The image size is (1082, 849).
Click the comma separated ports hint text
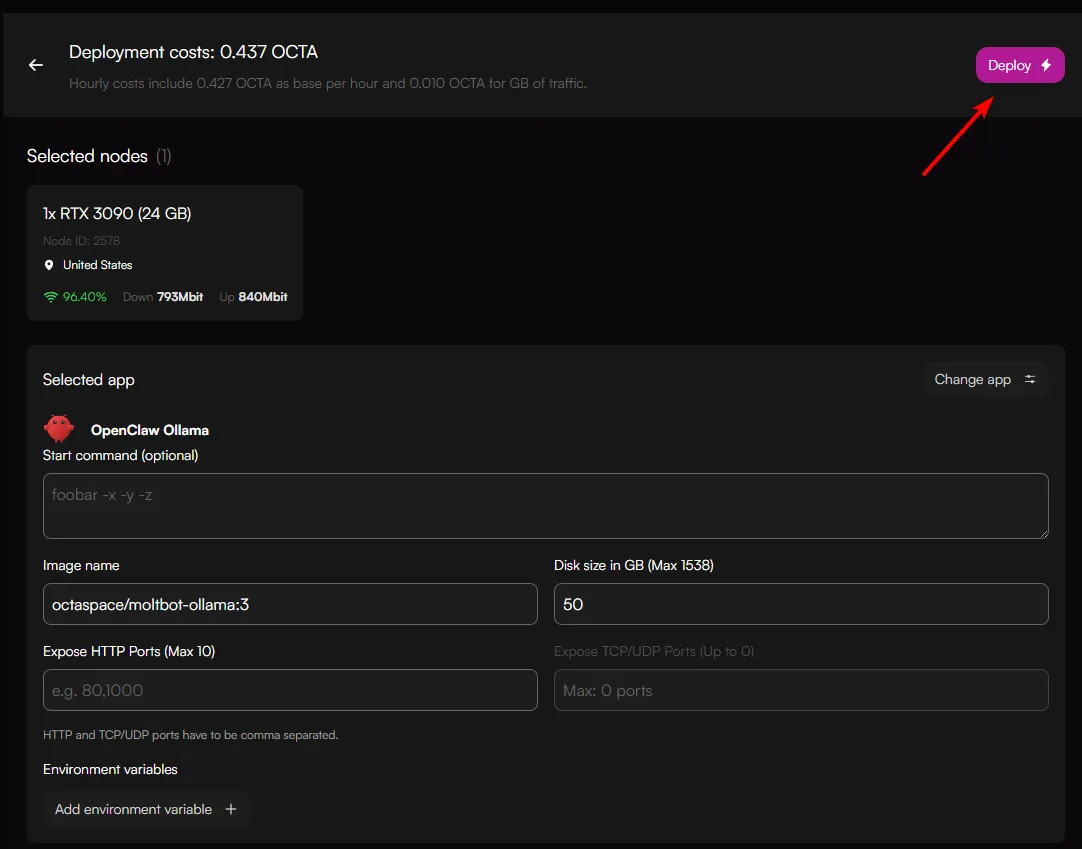pyautogui.click(x=190, y=735)
